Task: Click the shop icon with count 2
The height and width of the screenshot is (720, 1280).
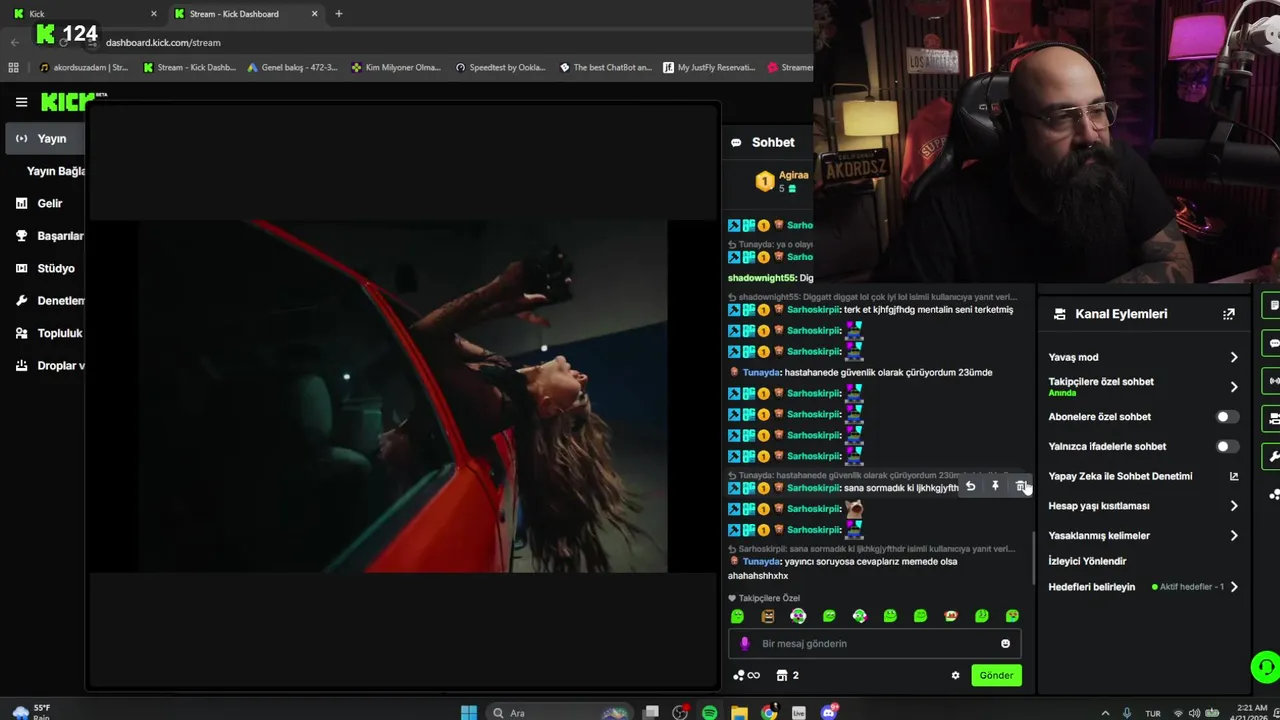Action: pos(788,676)
